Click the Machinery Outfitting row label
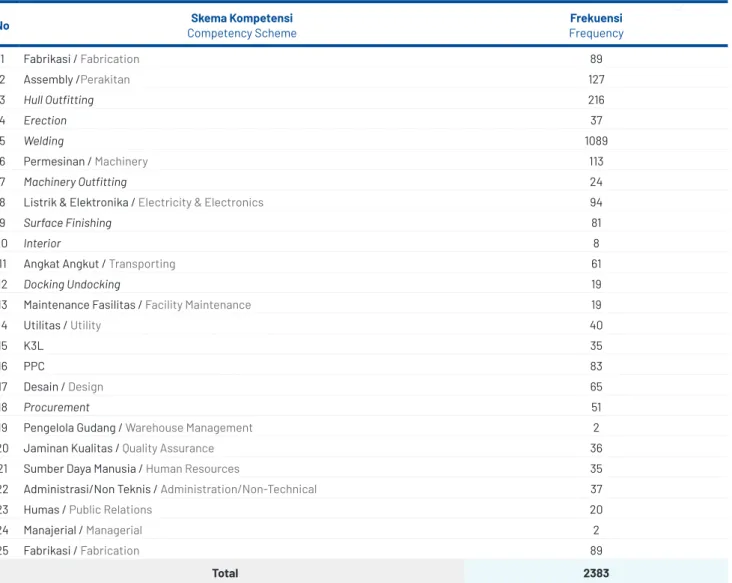Image resolution: width=732 pixels, height=583 pixels. pyautogui.click(x=75, y=182)
